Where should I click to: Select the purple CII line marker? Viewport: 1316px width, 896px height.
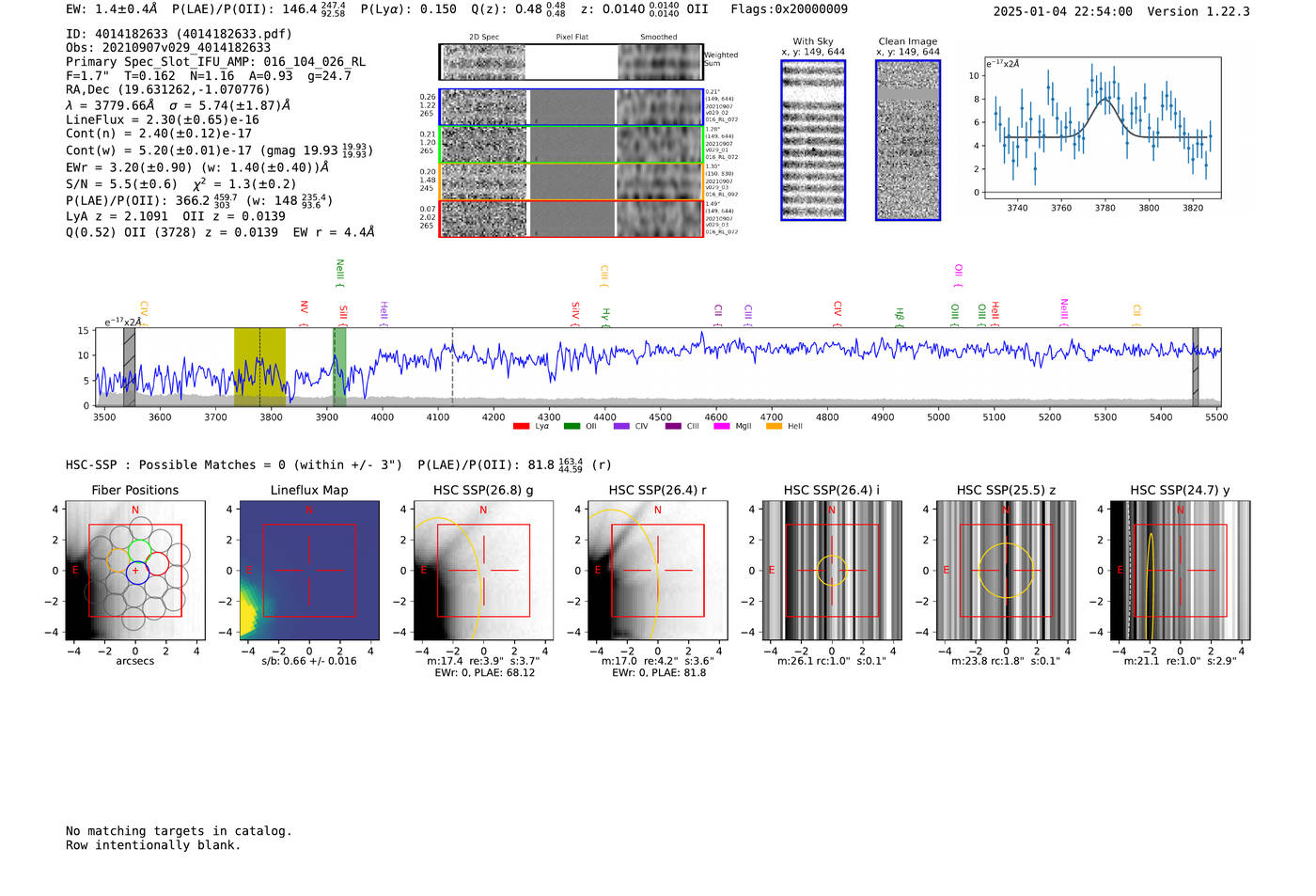coord(718,315)
